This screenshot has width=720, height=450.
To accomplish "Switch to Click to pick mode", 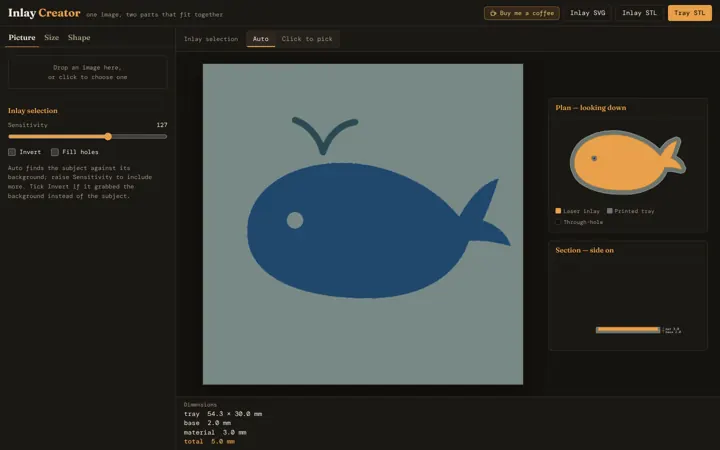I will tap(307, 39).
